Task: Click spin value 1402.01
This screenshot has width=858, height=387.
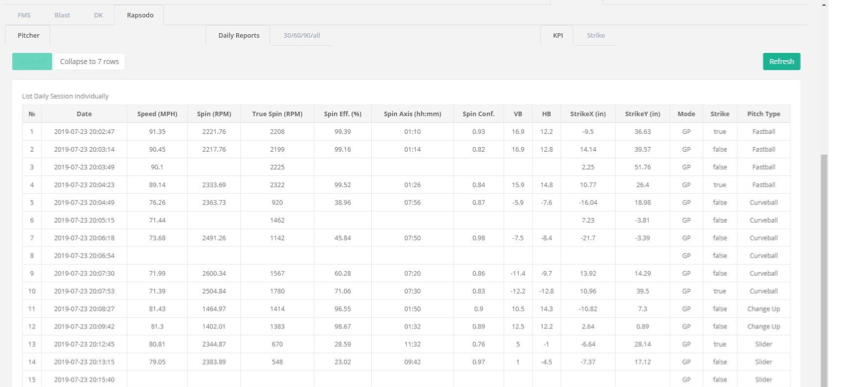Action: point(214,326)
